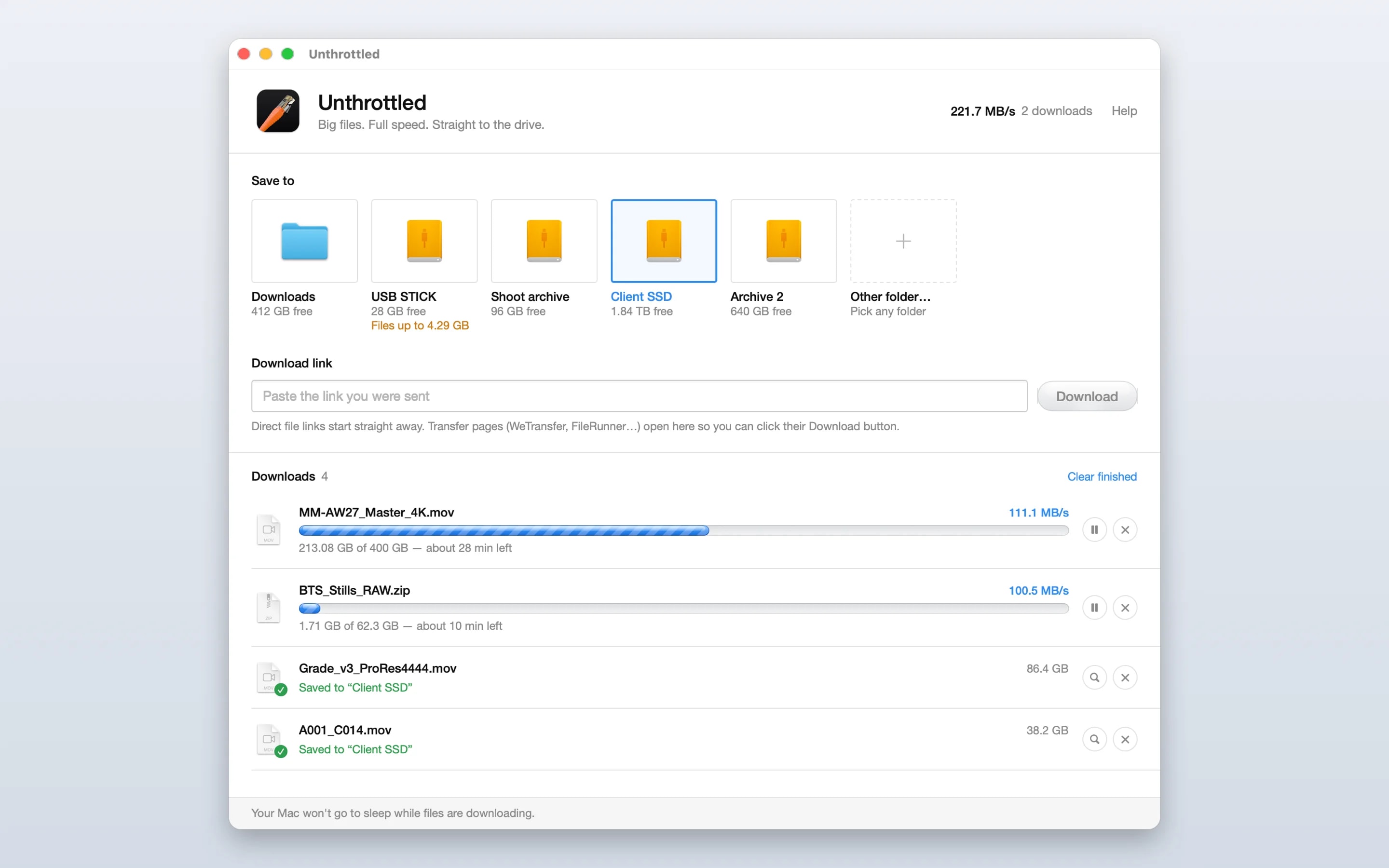Viewport: 1389px width, 868px height.
Task: Click the A001_C014.mov file name
Action: 345,730
